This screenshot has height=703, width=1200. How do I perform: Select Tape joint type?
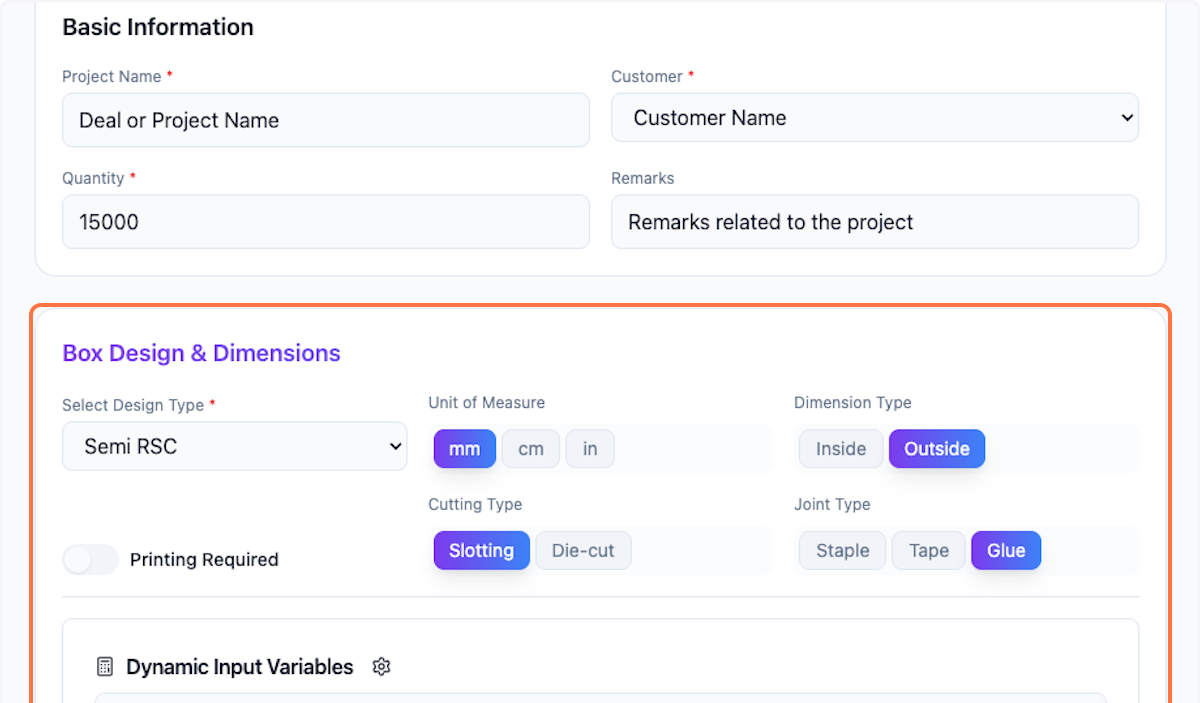tap(928, 550)
